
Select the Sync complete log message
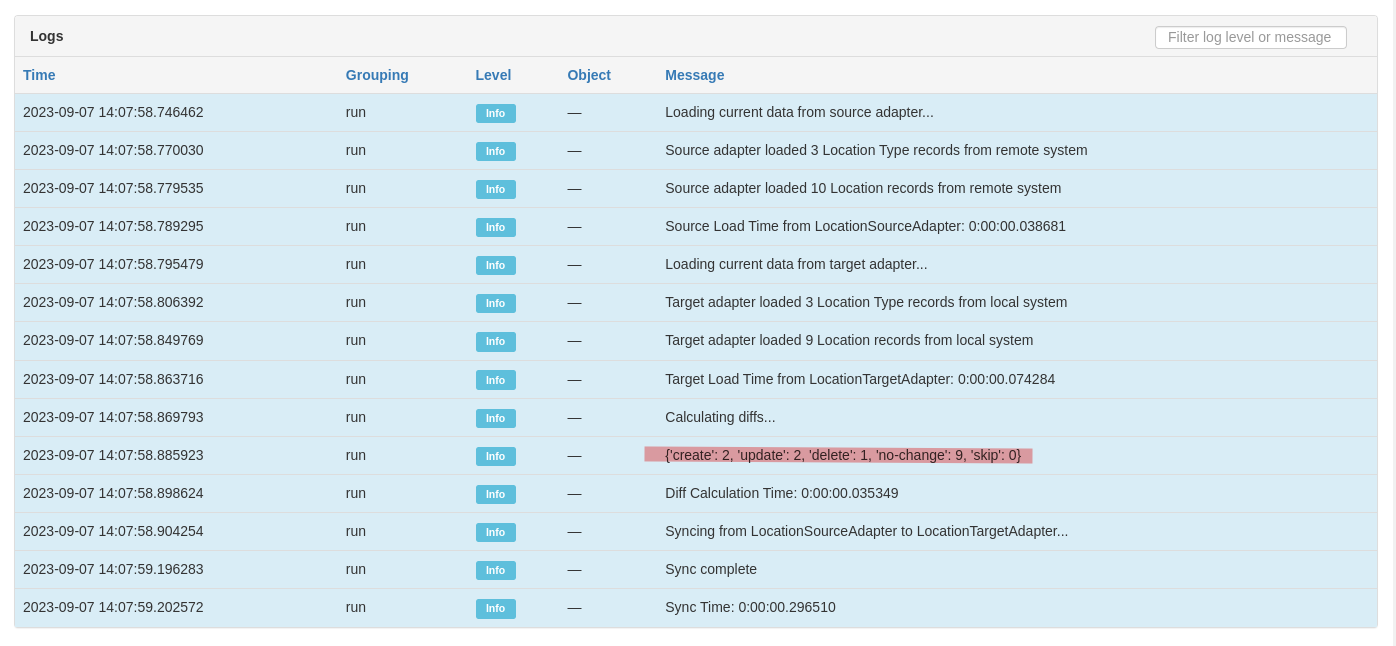tap(711, 569)
